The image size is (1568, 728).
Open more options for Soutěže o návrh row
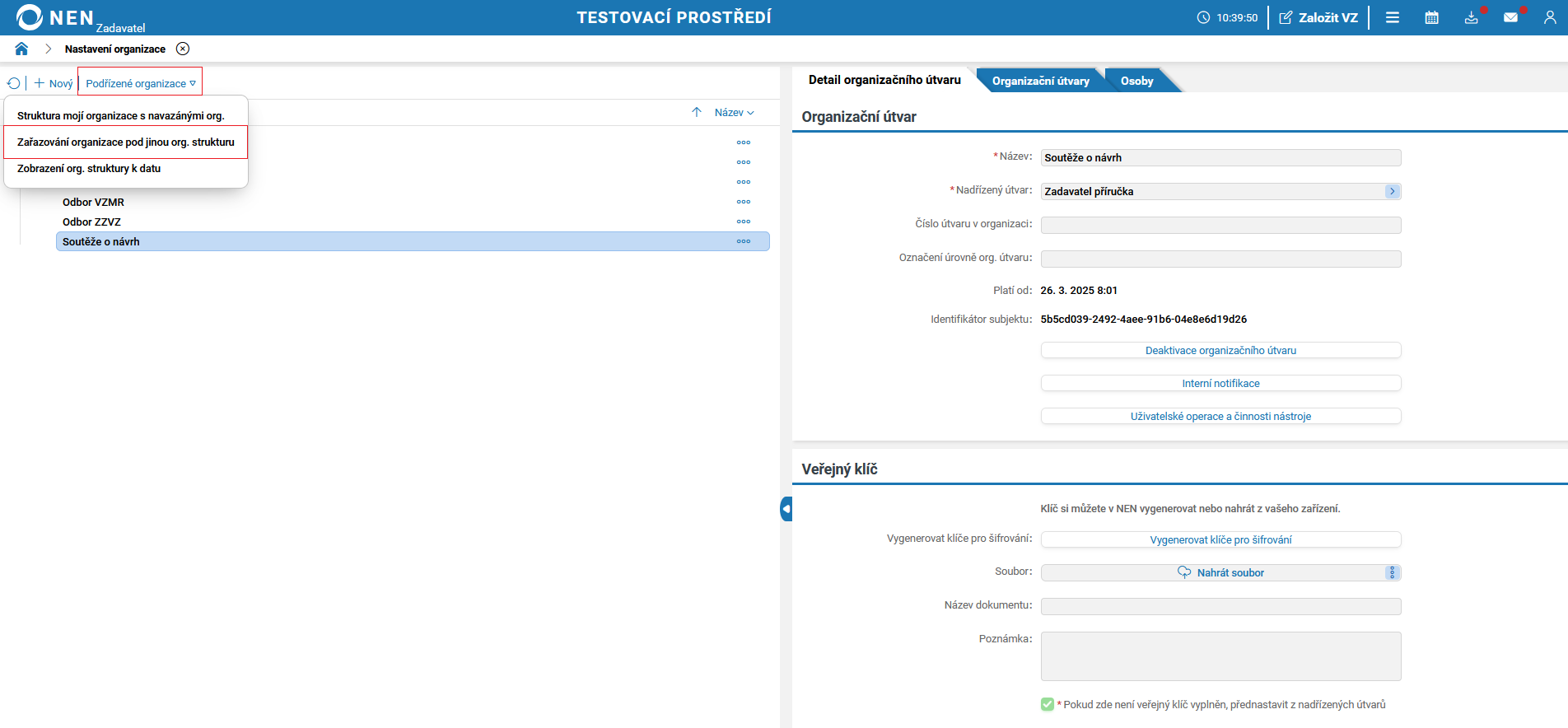[744, 241]
